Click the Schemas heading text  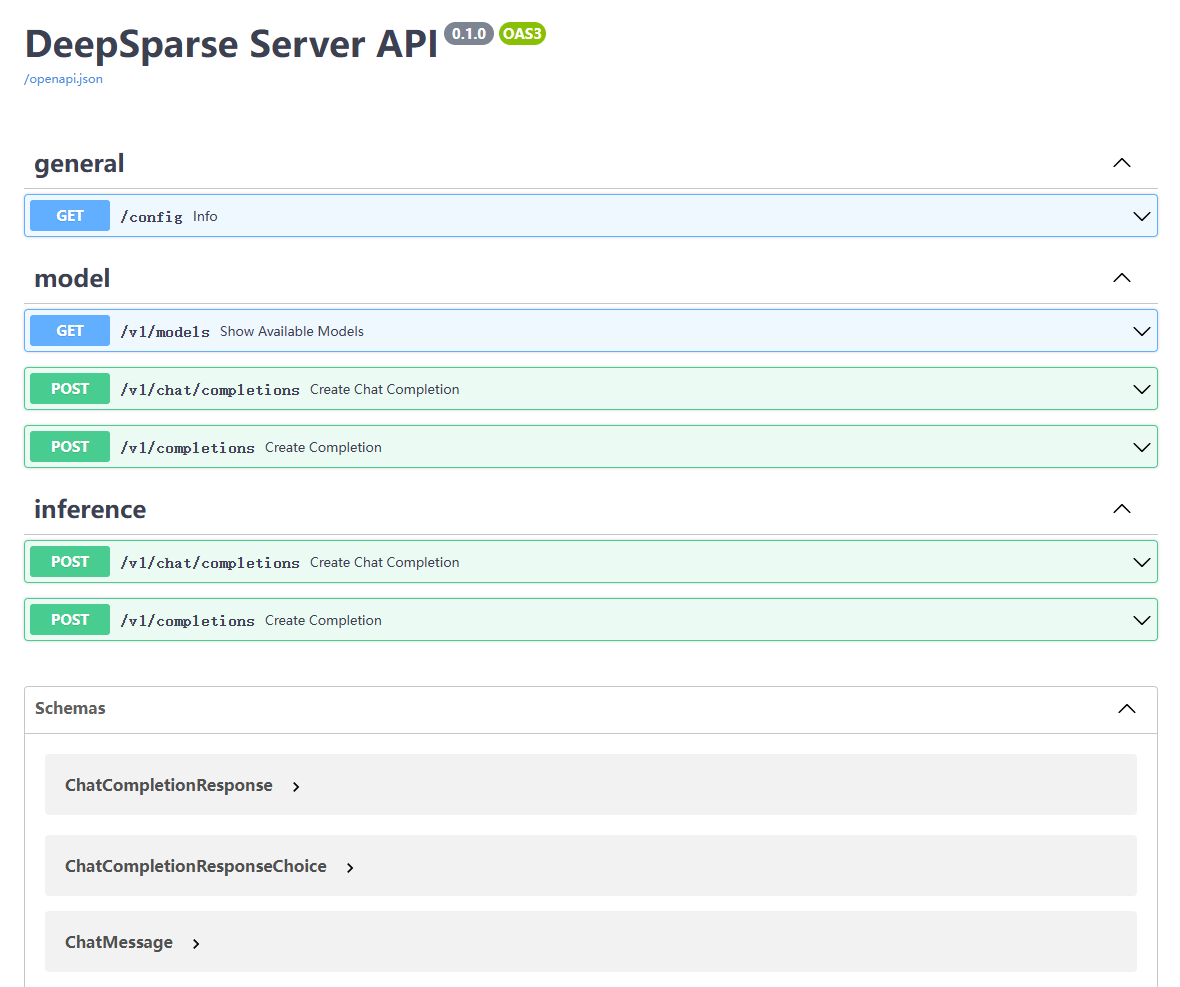70,709
